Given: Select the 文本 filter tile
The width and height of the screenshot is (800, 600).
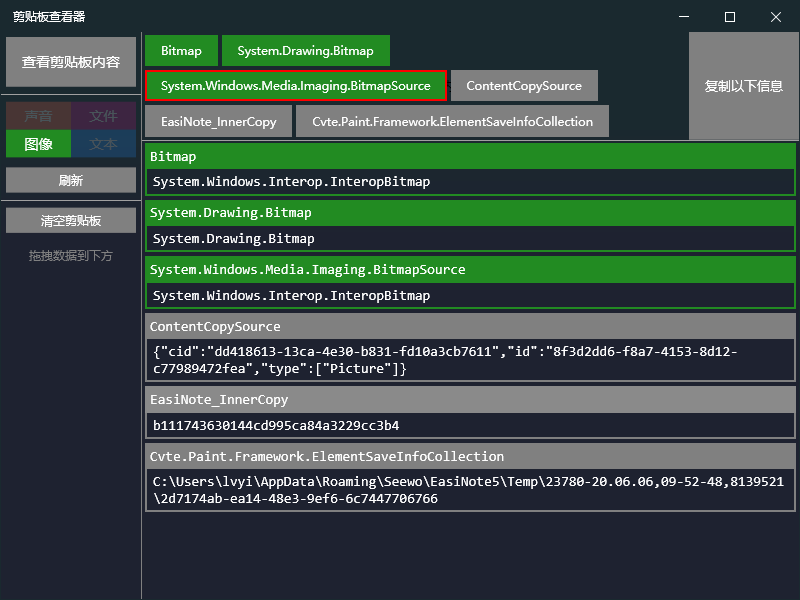Looking at the screenshot, I should click(104, 143).
